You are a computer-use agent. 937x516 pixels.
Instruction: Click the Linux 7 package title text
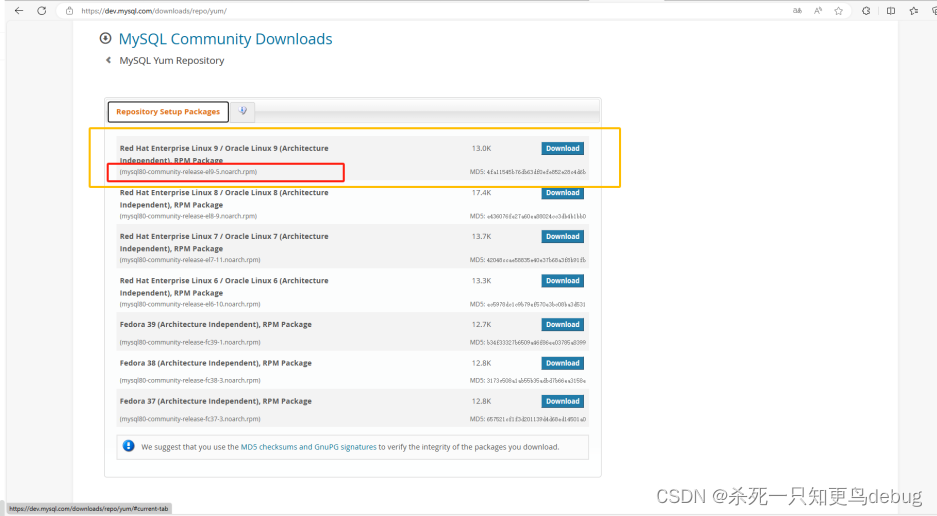(x=224, y=242)
